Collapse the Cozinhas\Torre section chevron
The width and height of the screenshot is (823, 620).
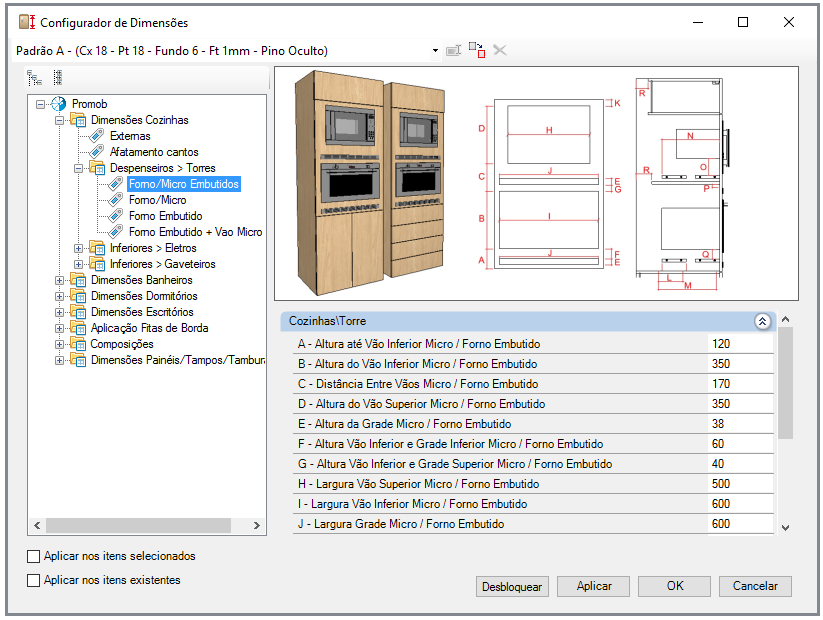(762, 321)
